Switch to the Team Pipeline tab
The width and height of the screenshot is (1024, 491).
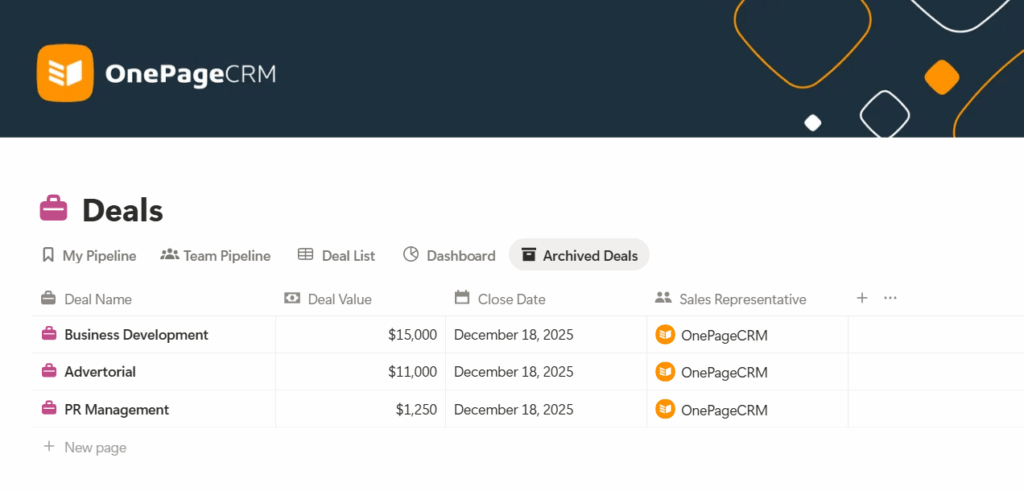216,255
